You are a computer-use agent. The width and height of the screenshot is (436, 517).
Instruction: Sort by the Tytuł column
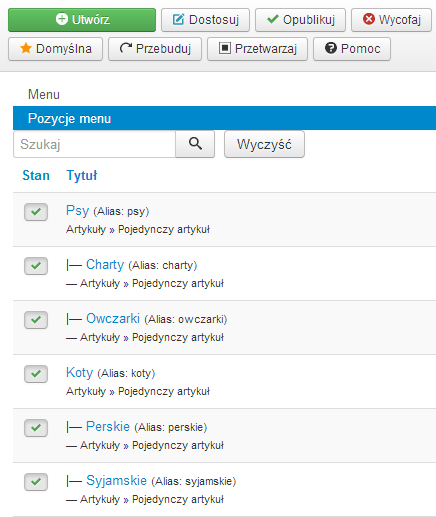point(82,175)
